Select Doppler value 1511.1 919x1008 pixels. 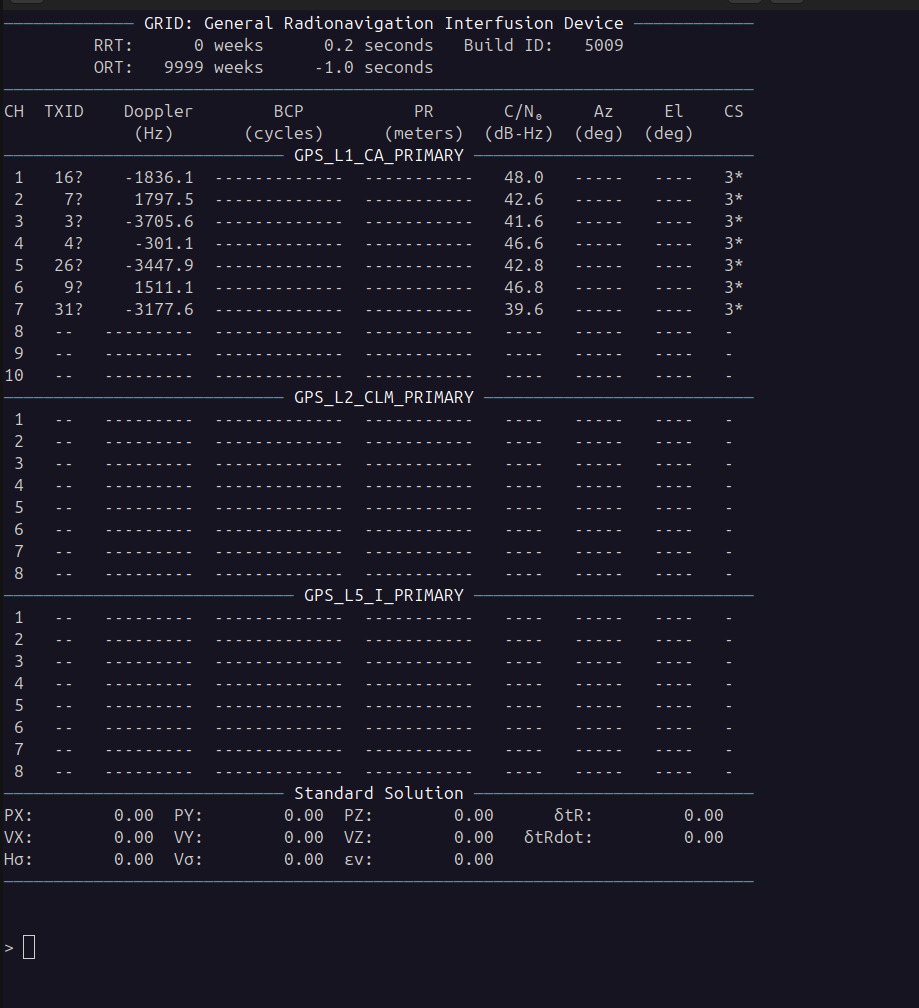[164, 287]
